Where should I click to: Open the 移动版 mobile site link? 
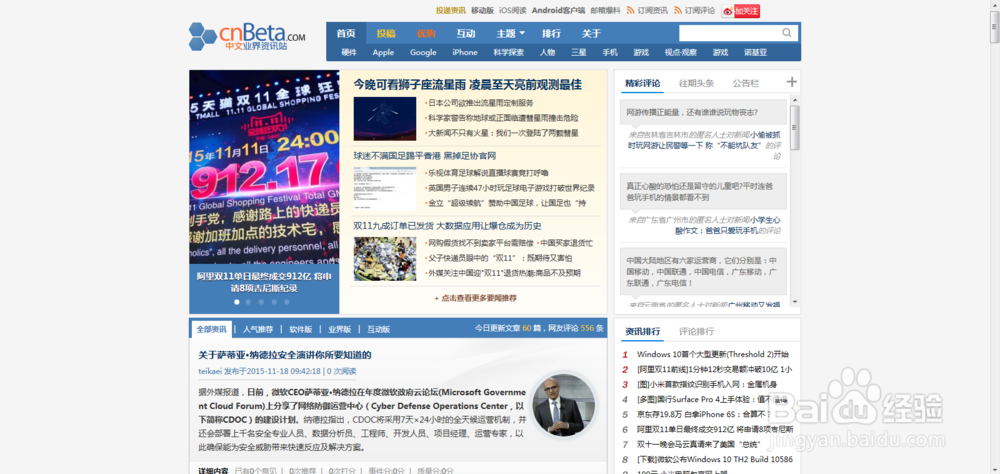pyautogui.click(x=482, y=10)
